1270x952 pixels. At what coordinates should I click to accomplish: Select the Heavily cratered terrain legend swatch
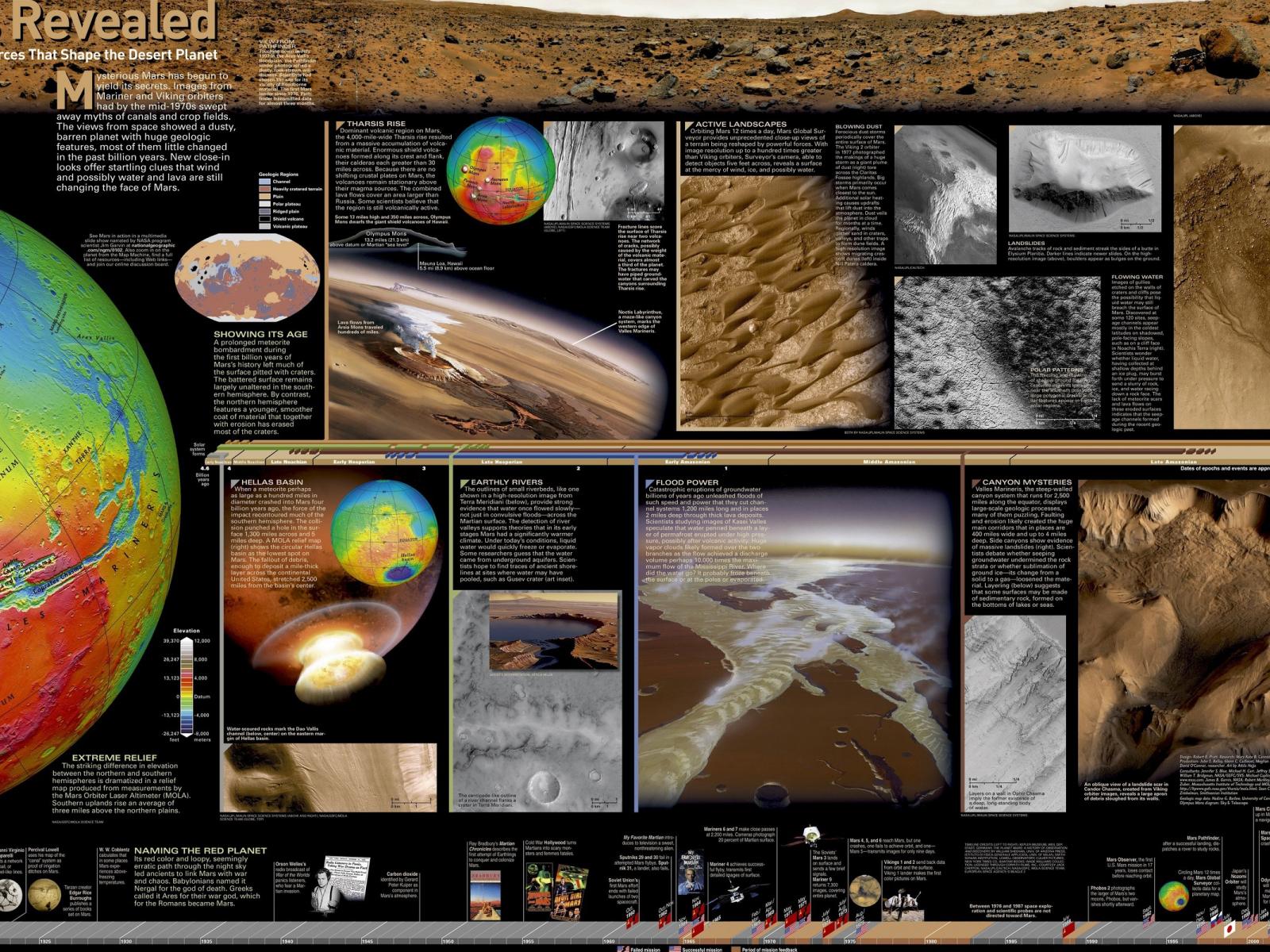click(x=265, y=189)
